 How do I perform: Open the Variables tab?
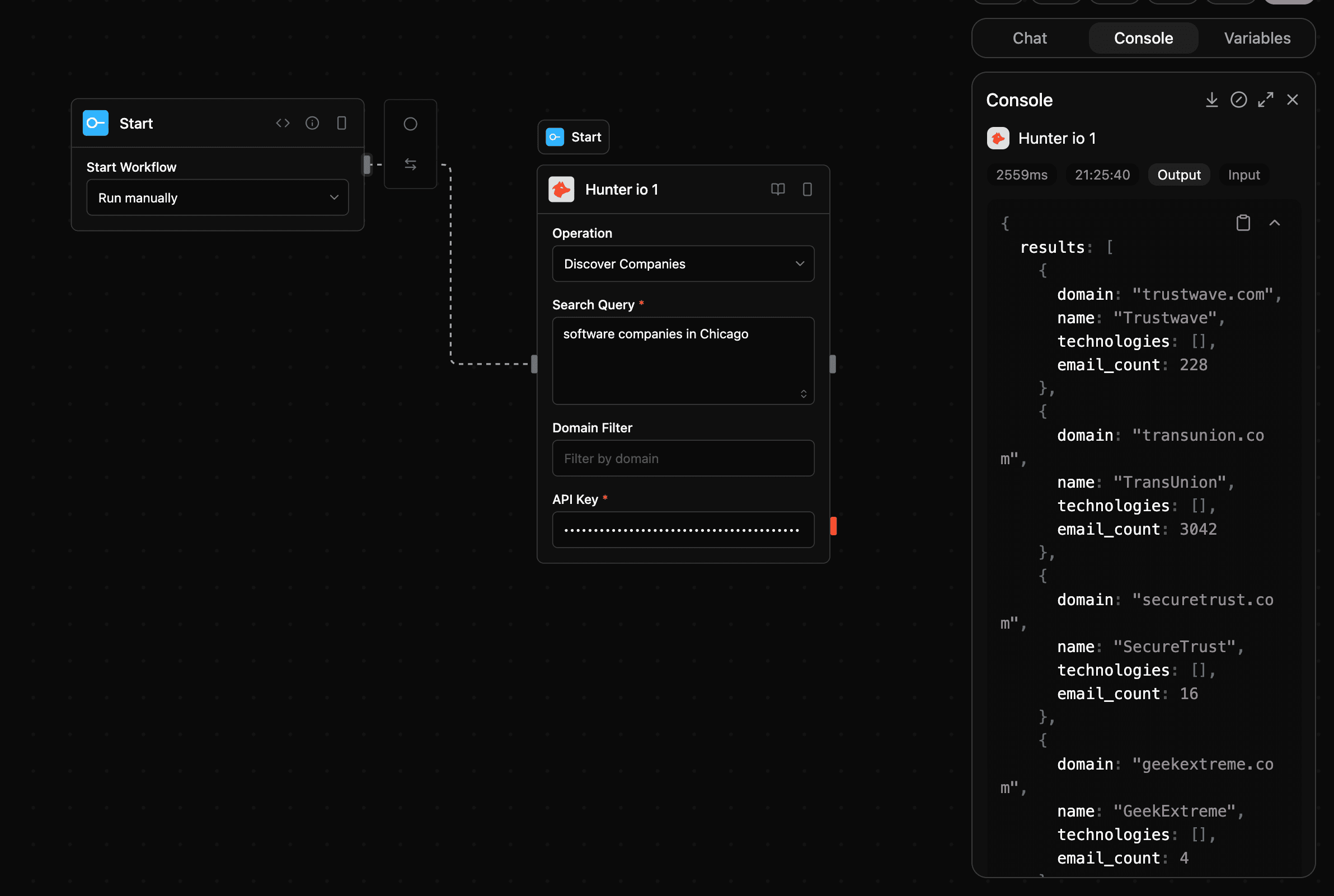click(x=1257, y=37)
